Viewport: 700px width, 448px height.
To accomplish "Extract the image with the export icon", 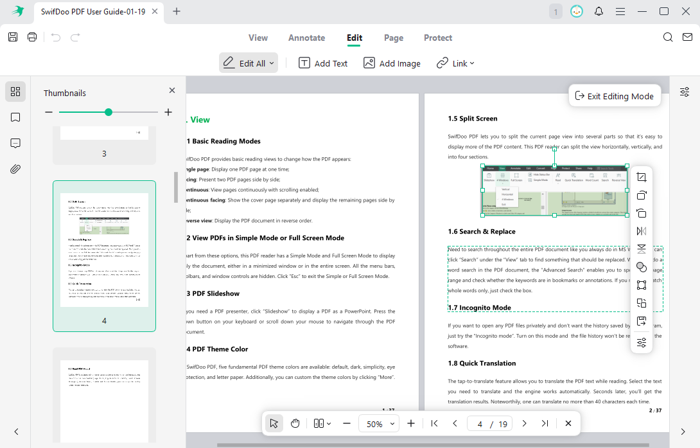I will 642,321.
